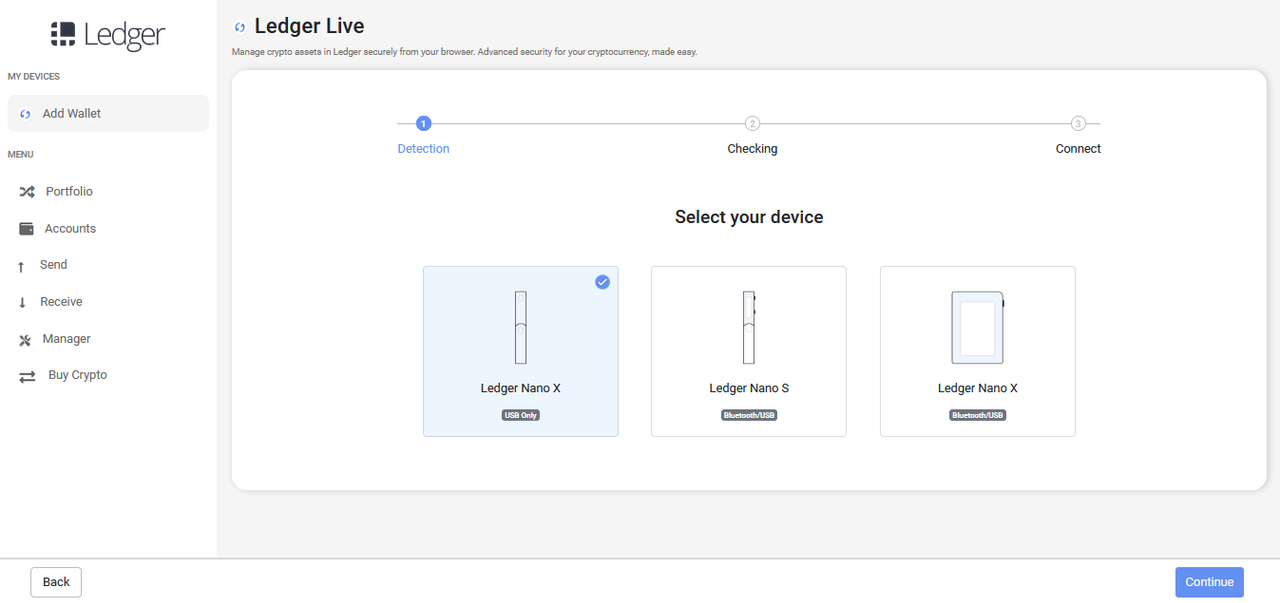Viewport: 1280px width, 603px height.
Task: Click the Manager tools icon
Action: point(26,340)
